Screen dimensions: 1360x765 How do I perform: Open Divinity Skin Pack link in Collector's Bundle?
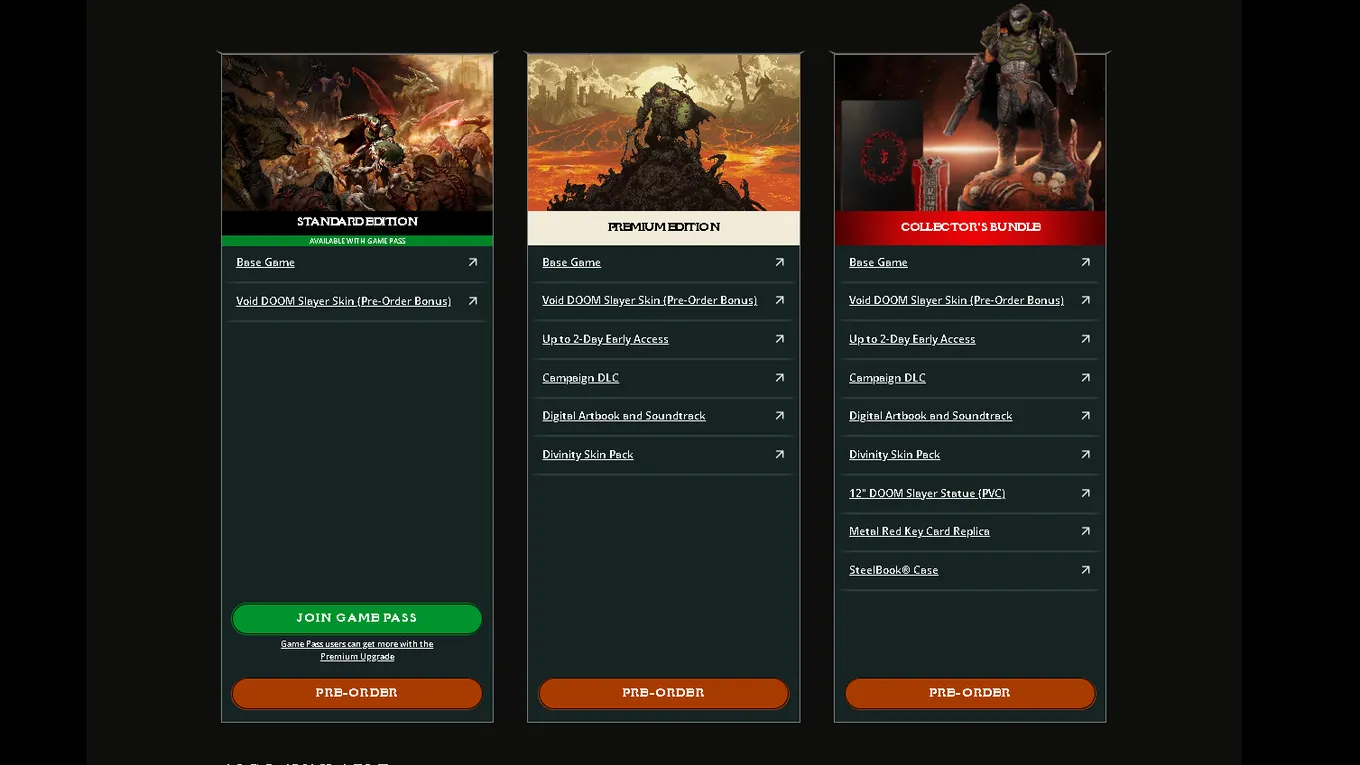(x=894, y=454)
